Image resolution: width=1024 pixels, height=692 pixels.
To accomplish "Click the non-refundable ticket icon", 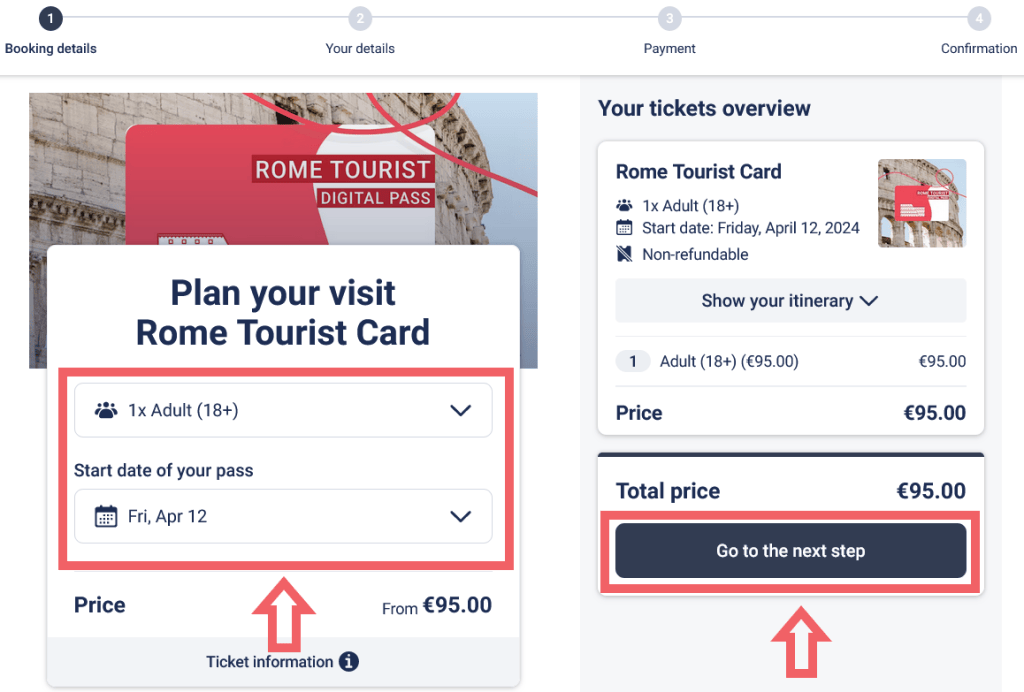I will click(x=625, y=254).
